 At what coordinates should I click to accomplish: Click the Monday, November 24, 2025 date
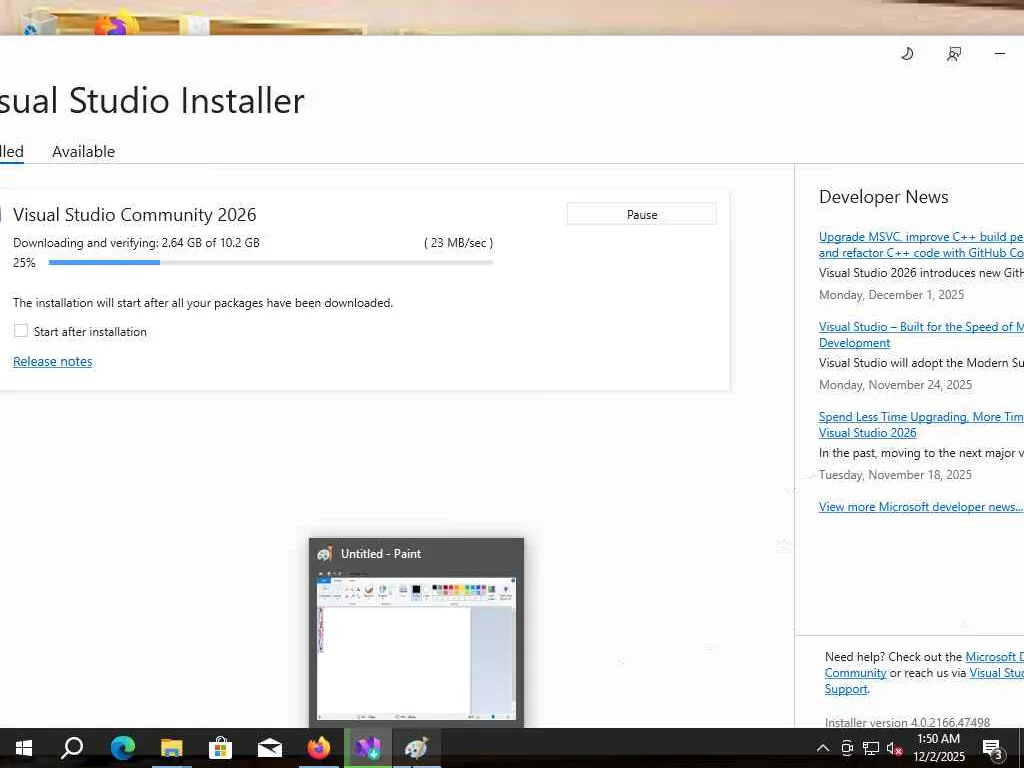click(895, 385)
